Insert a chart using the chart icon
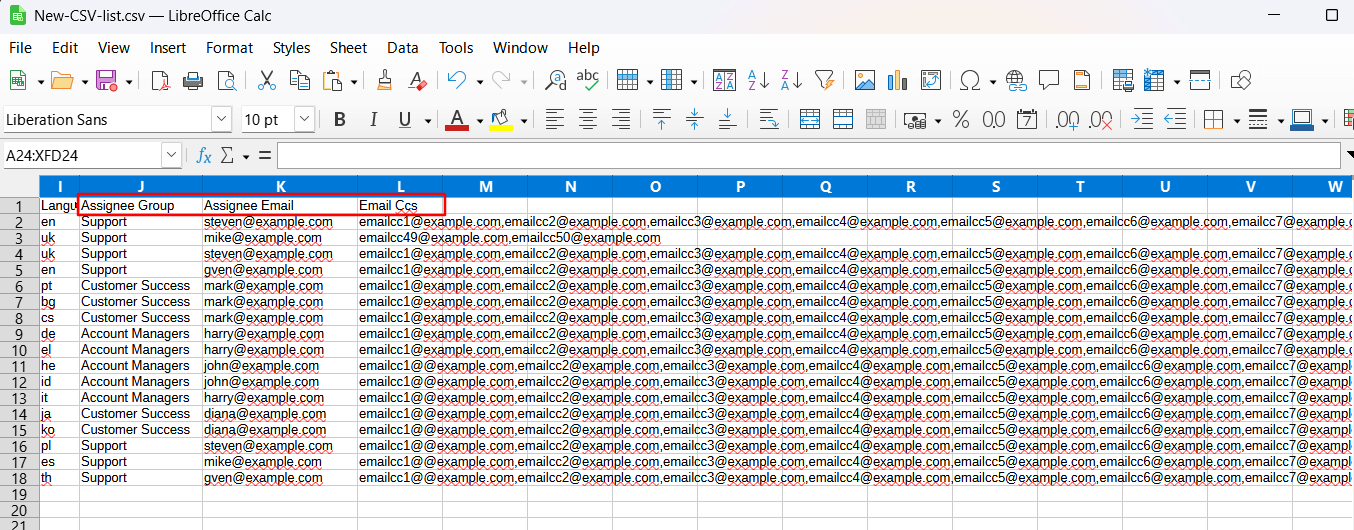This screenshot has height=530, width=1354. click(x=898, y=80)
